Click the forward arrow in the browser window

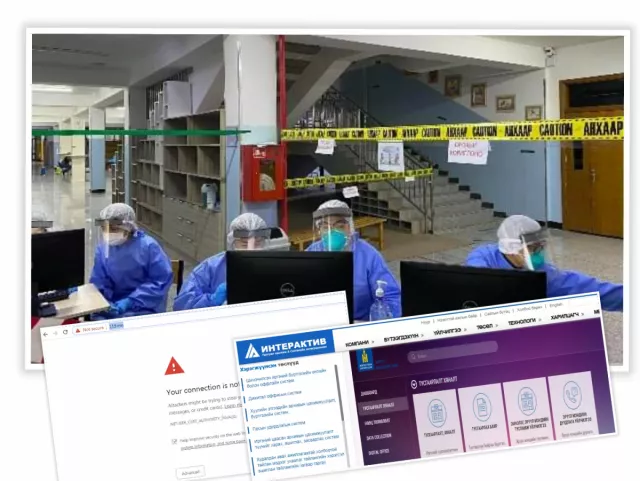(56, 333)
